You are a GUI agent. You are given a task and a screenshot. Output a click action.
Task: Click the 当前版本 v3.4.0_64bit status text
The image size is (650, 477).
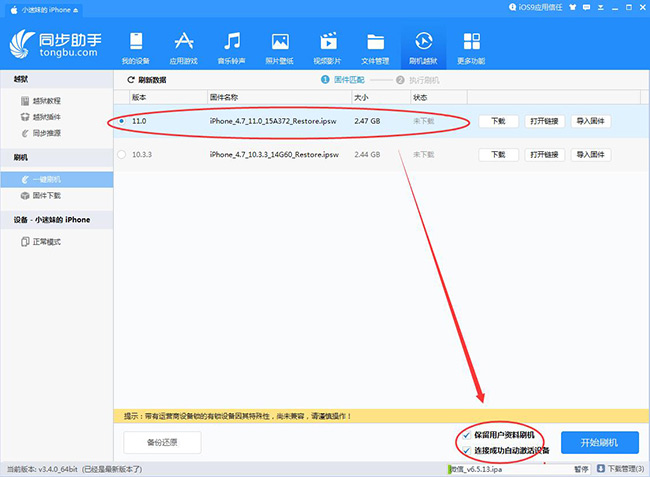(75, 469)
